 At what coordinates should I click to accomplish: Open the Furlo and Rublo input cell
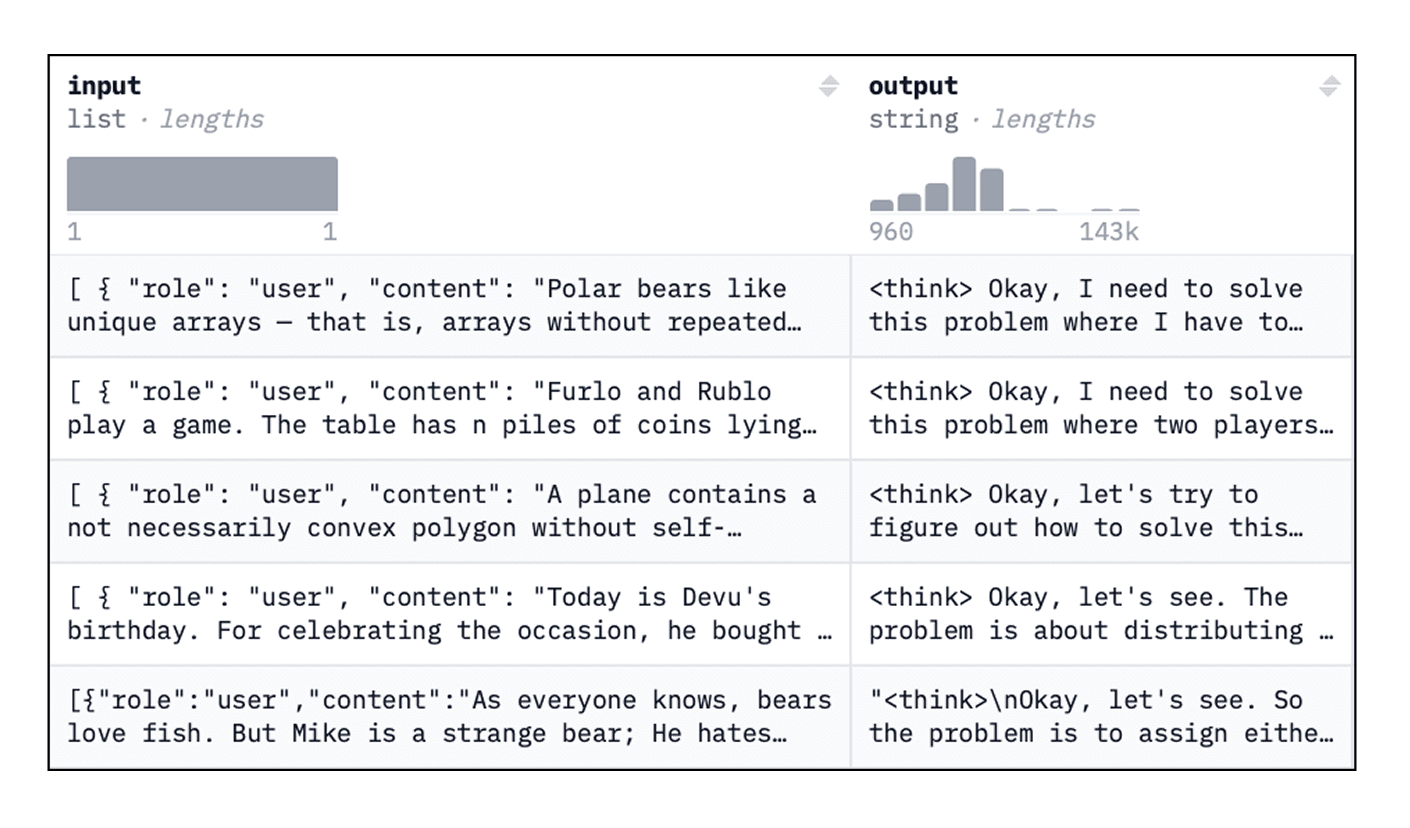pyautogui.click(x=450, y=408)
